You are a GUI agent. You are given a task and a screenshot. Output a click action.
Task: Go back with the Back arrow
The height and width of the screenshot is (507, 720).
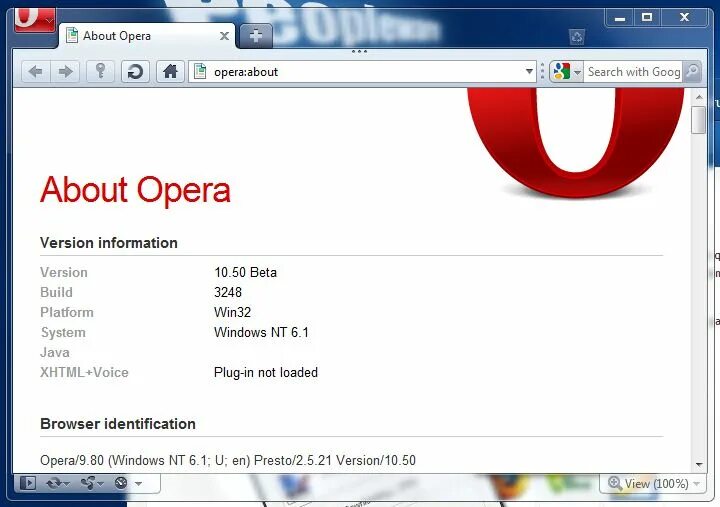point(35,72)
